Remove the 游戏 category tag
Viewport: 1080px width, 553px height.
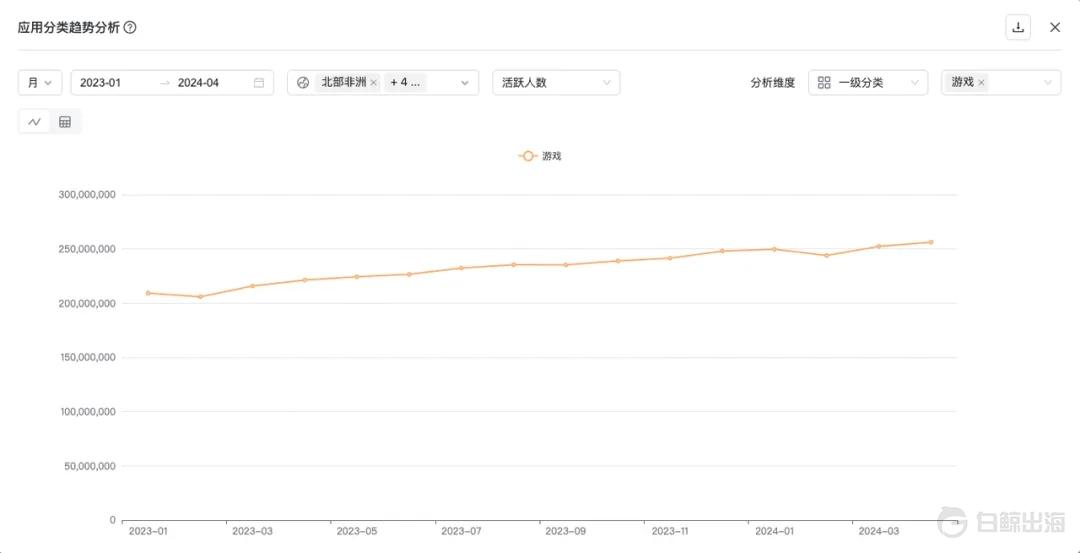pyautogui.click(x=981, y=83)
